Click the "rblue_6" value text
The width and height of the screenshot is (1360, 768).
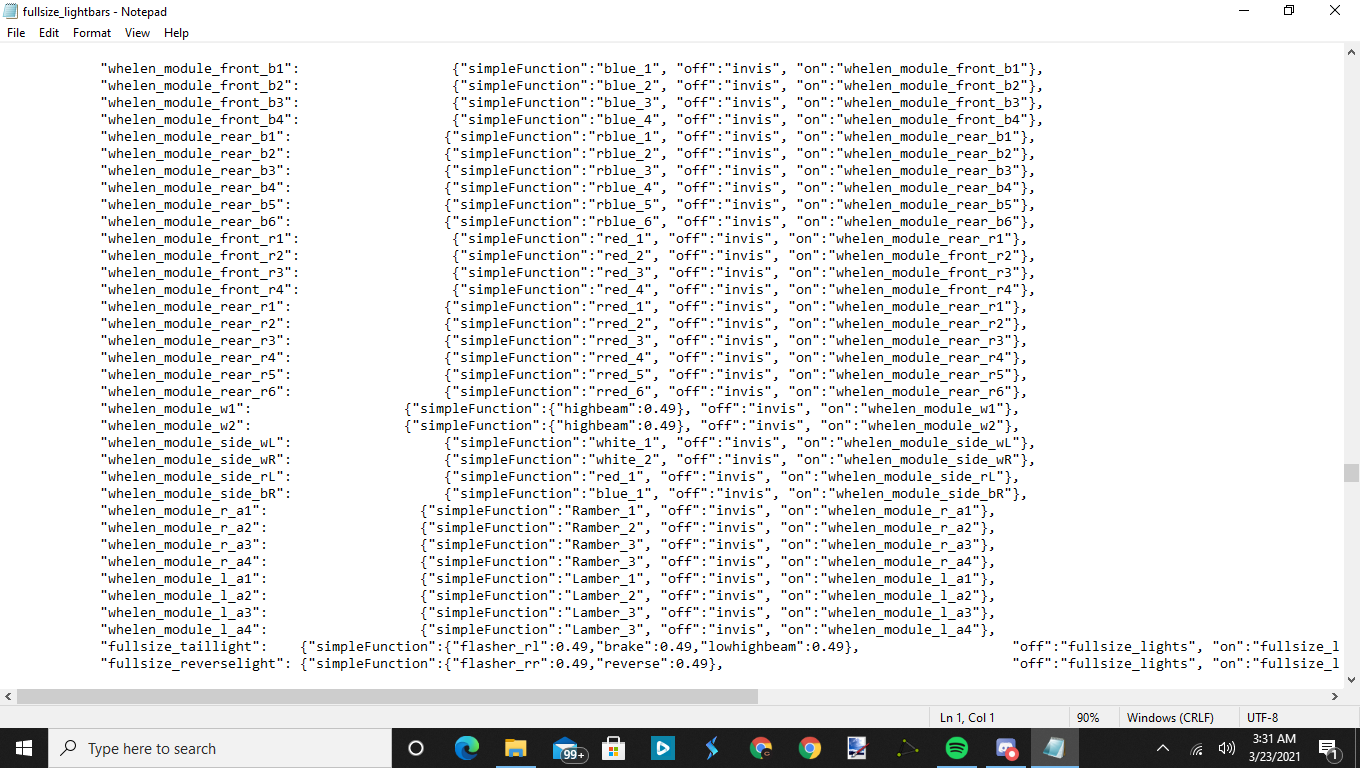623,221
